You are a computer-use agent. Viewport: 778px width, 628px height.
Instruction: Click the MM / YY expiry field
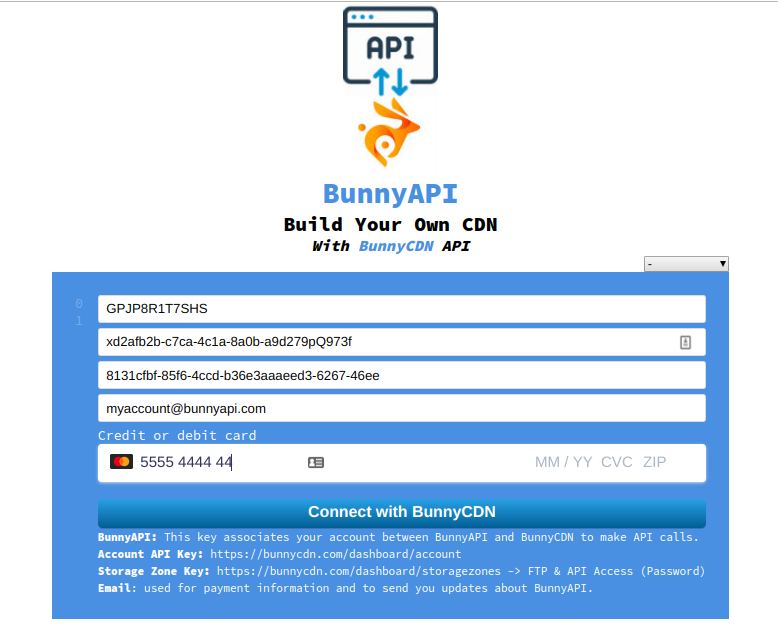point(563,462)
